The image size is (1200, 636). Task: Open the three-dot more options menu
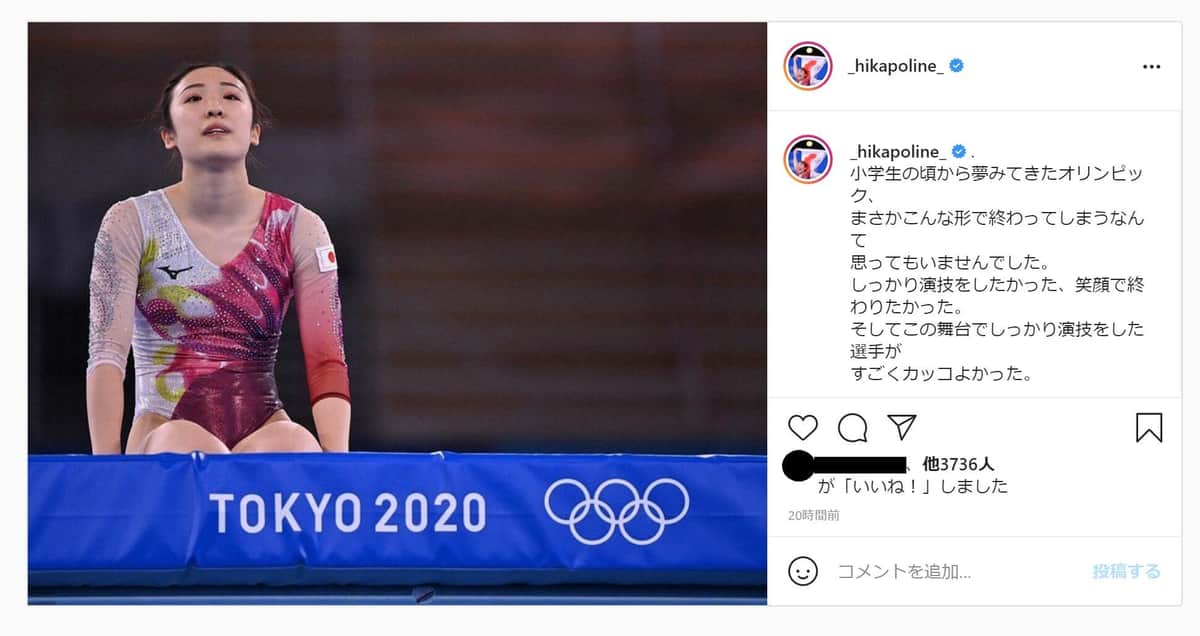[1152, 67]
